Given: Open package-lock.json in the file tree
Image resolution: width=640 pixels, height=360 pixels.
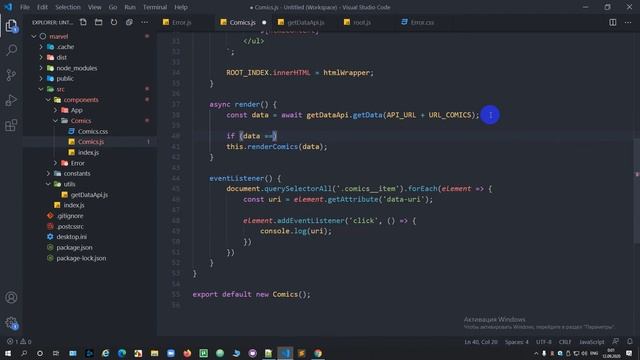Looking at the screenshot, I should pos(81,258).
